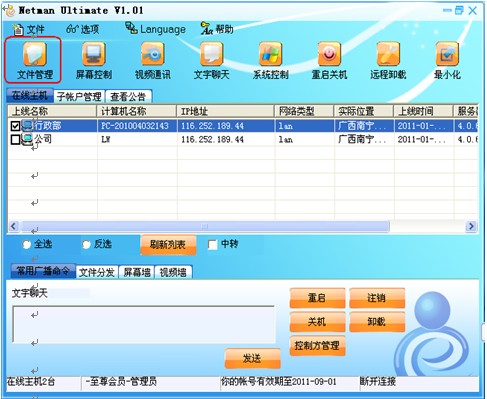Click the 刷新列表 refresh list button

(168, 245)
